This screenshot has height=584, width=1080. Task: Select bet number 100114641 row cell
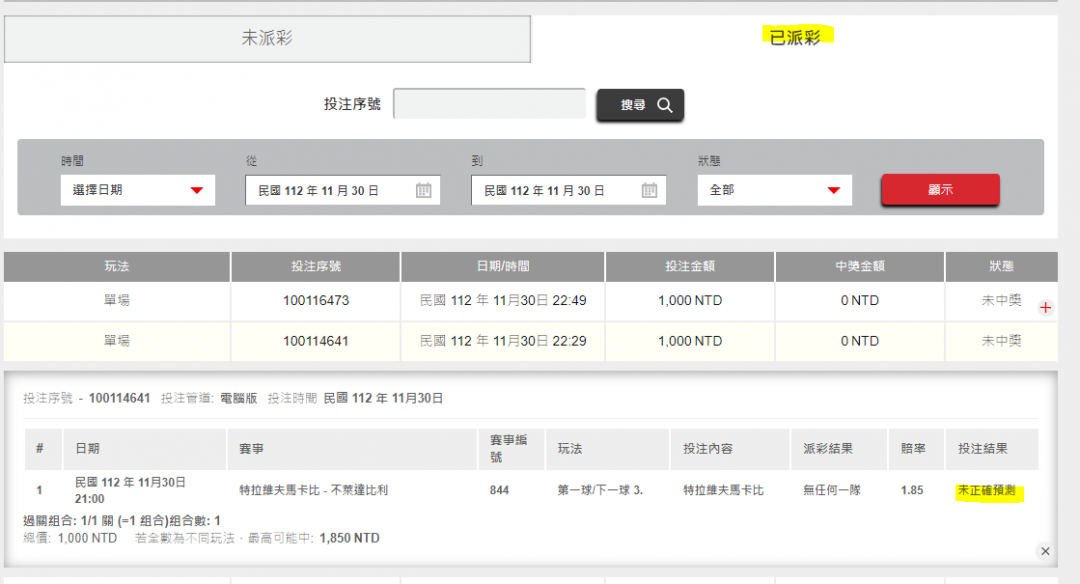coord(315,341)
